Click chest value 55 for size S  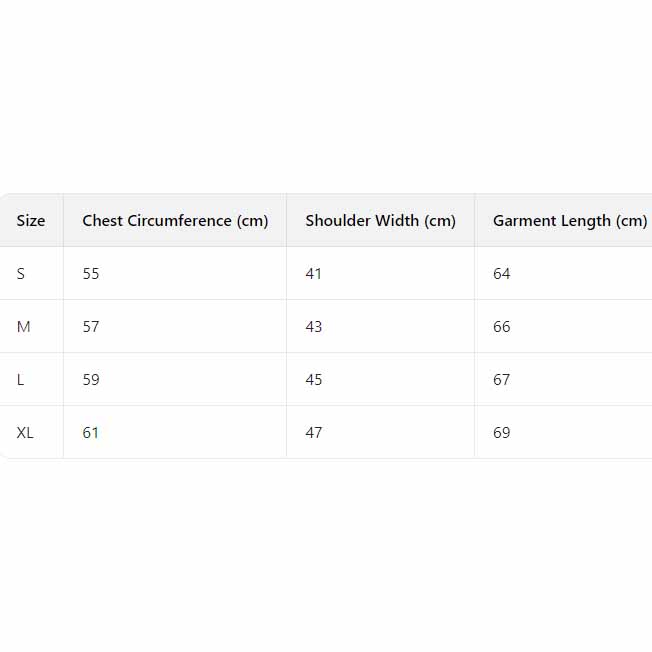click(x=91, y=274)
